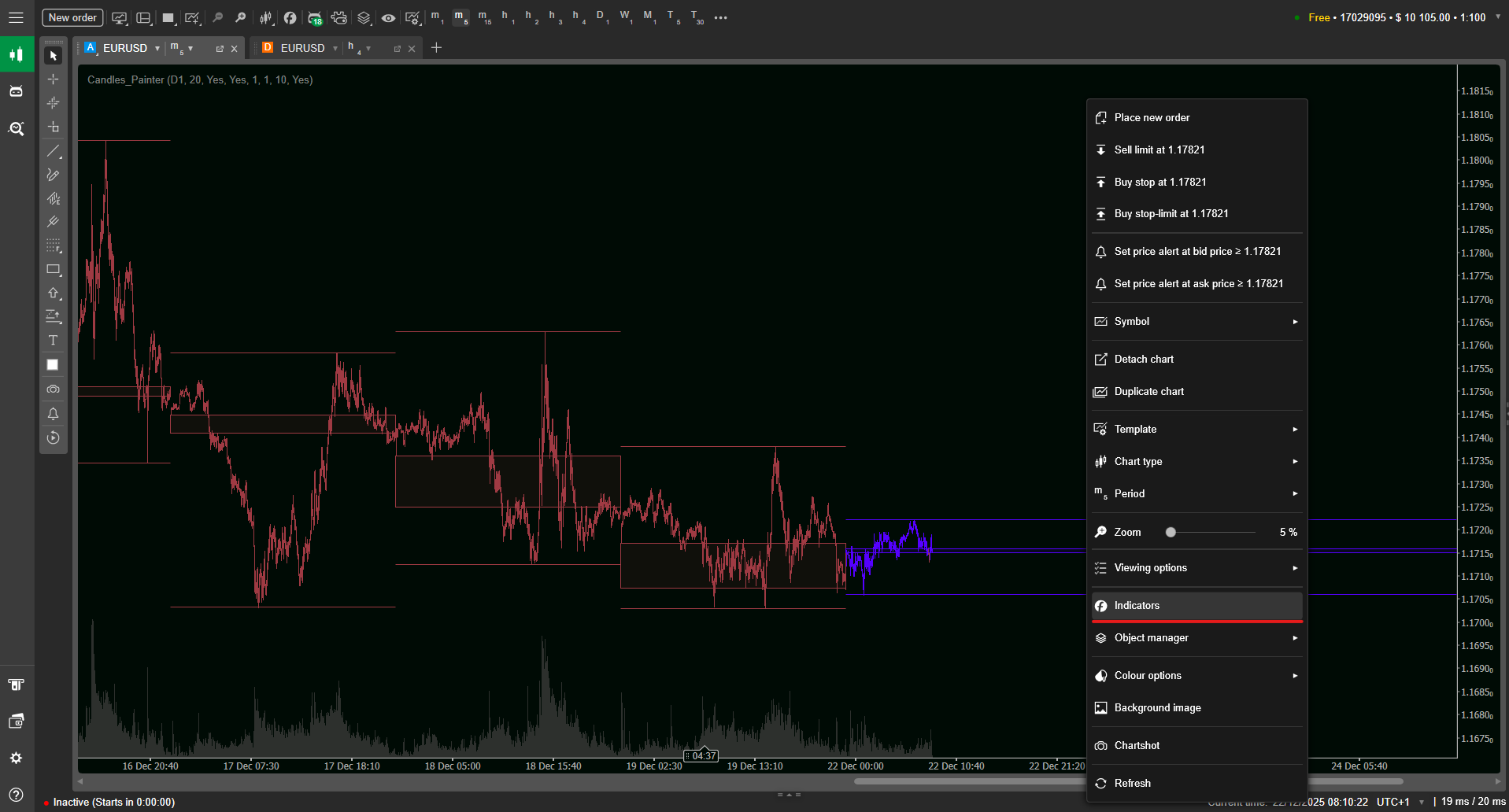The image size is (1509, 812).
Task: Click the zoom in magnifier icon
Action: 241,17
